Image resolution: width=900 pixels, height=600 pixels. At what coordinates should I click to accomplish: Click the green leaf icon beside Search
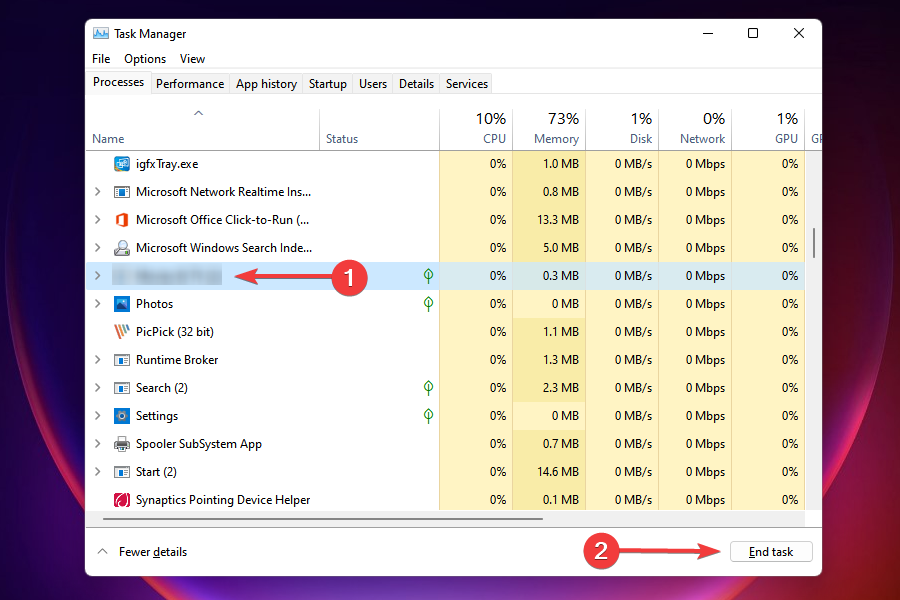tap(428, 387)
